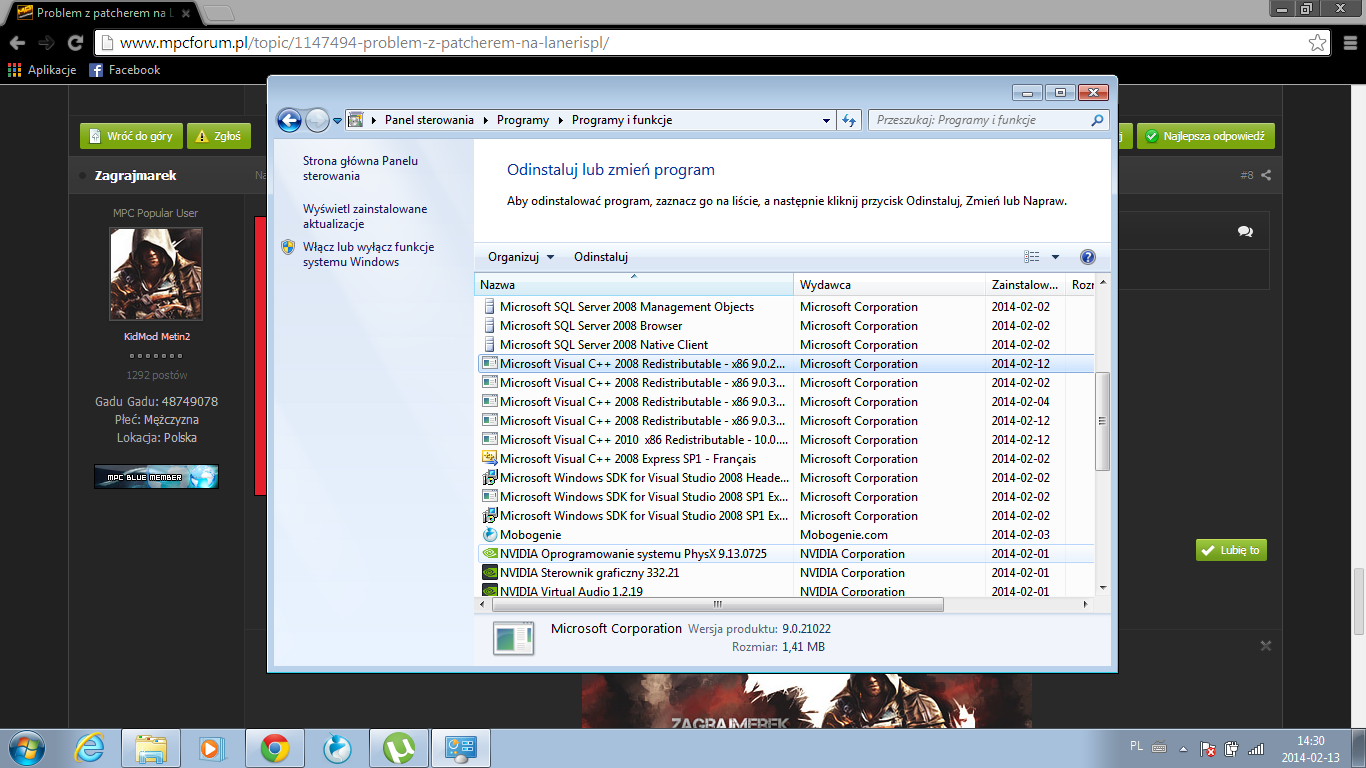Click the program list scroll down arrow

(x=1103, y=587)
